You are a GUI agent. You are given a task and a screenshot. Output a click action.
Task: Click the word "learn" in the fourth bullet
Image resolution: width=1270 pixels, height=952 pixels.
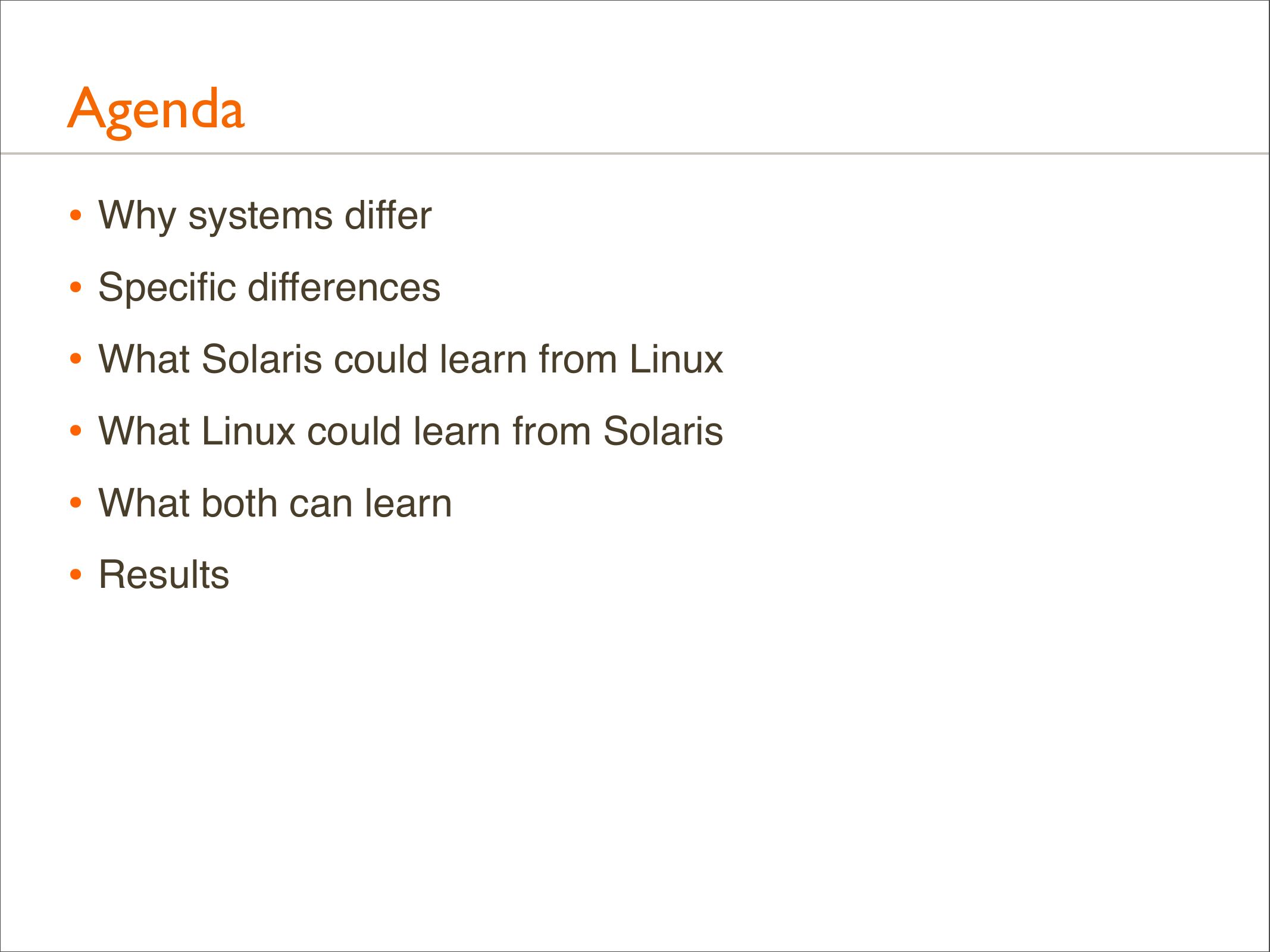pos(456,431)
